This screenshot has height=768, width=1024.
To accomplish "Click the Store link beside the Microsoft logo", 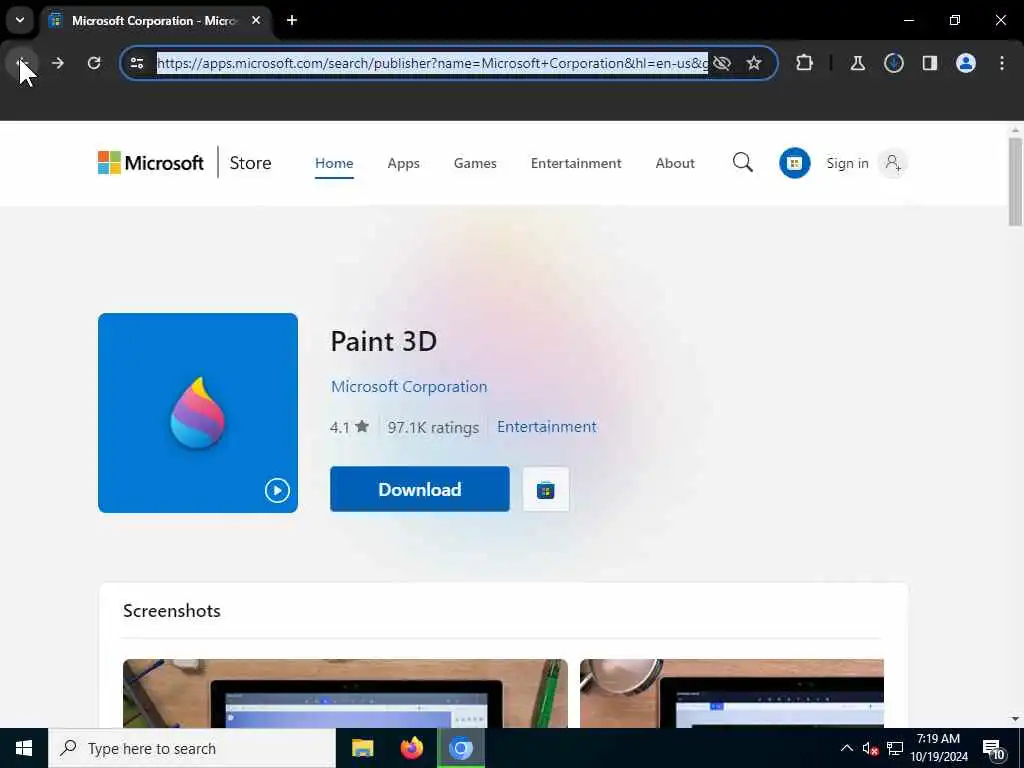I will (x=250, y=163).
